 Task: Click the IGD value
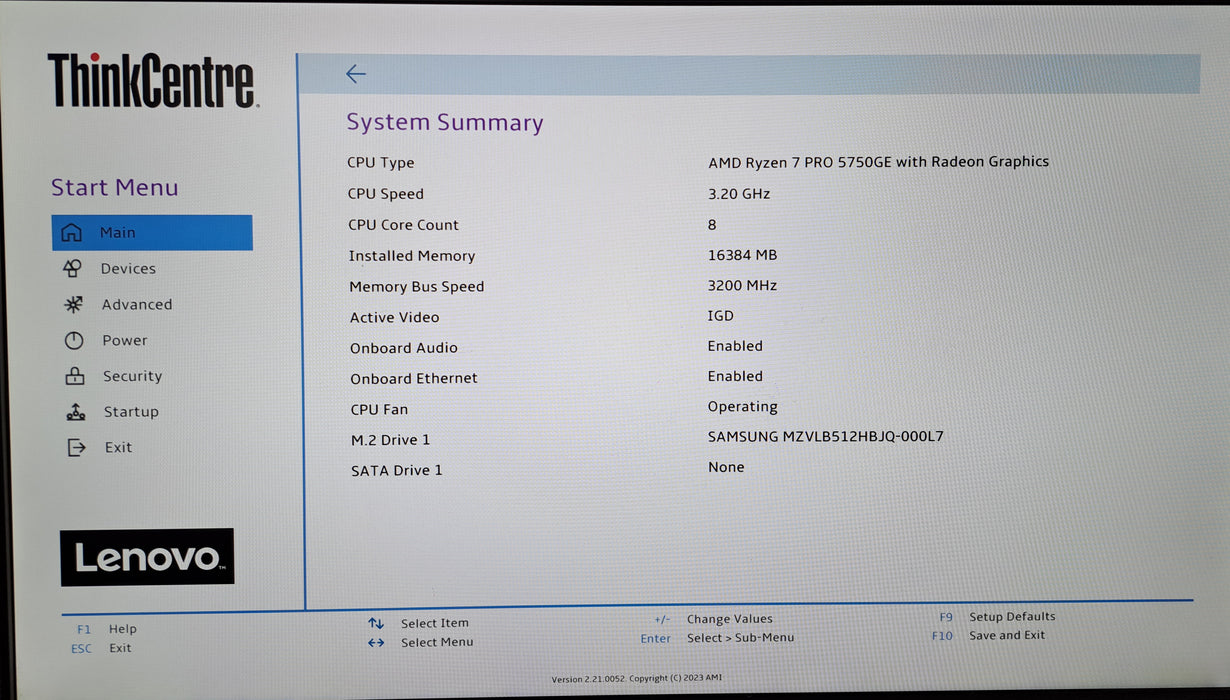(721, 316)
